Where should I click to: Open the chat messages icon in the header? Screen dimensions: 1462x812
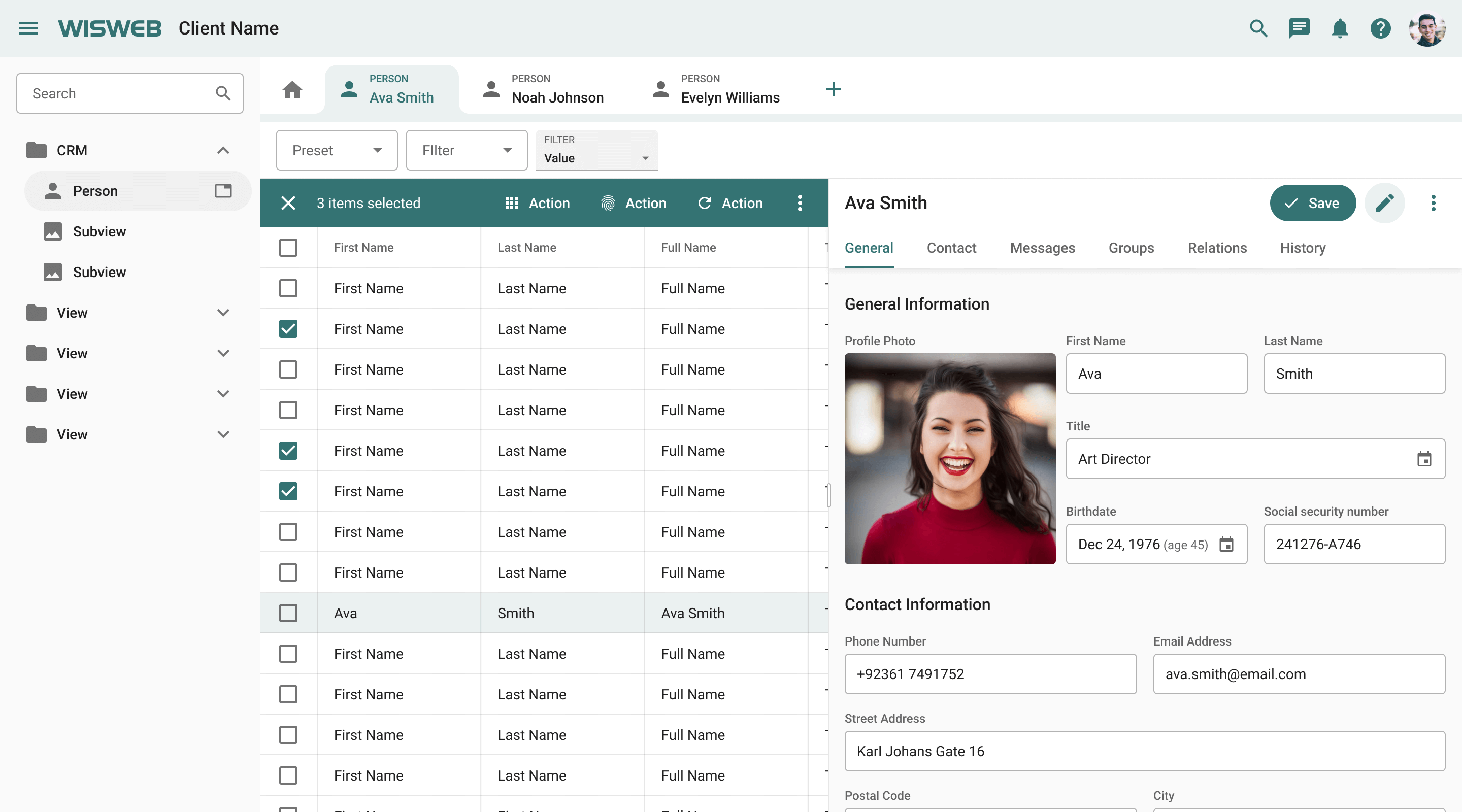coord(1300,28)
